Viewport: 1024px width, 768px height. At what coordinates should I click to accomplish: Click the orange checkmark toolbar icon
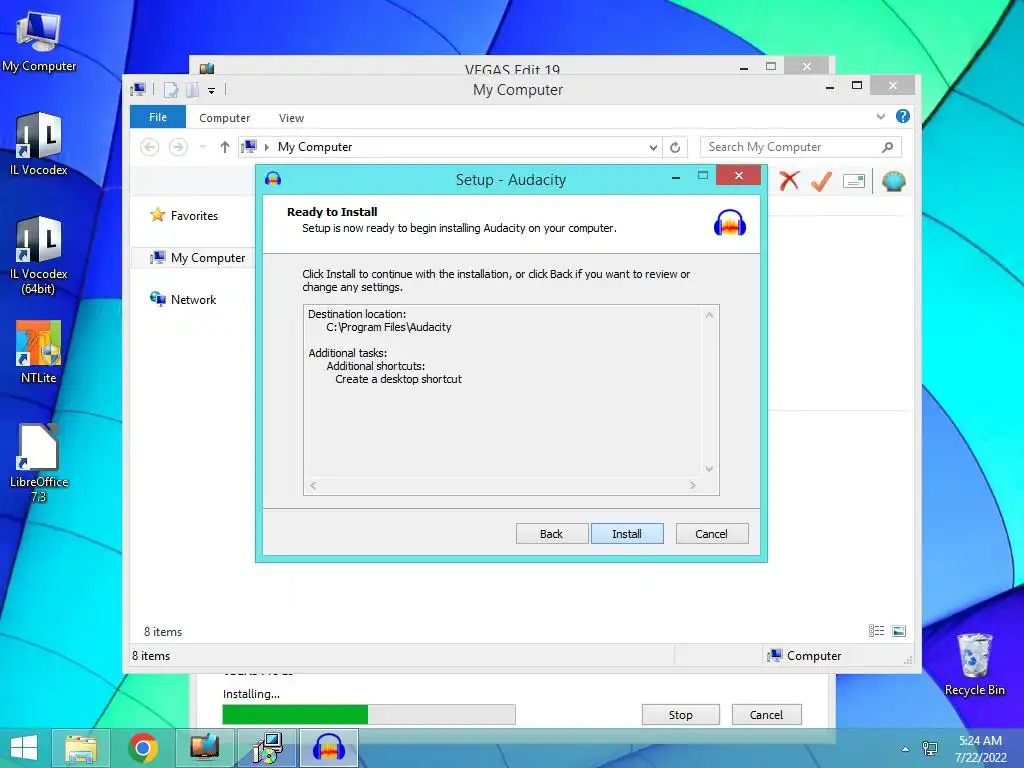821,181
